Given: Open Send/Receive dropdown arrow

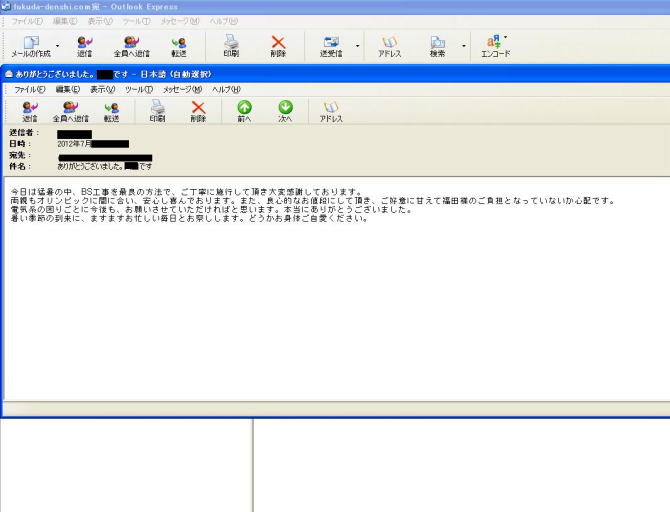Looking at the screenshot, I should tap(358, 46).
